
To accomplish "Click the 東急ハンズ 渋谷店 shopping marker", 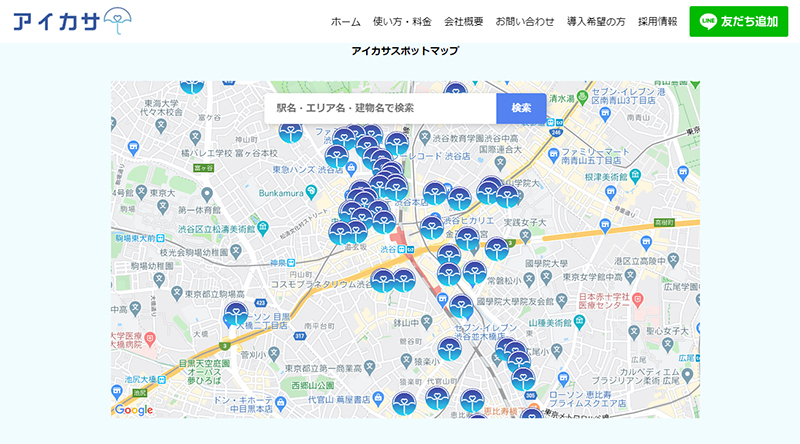I will (351, 168).
